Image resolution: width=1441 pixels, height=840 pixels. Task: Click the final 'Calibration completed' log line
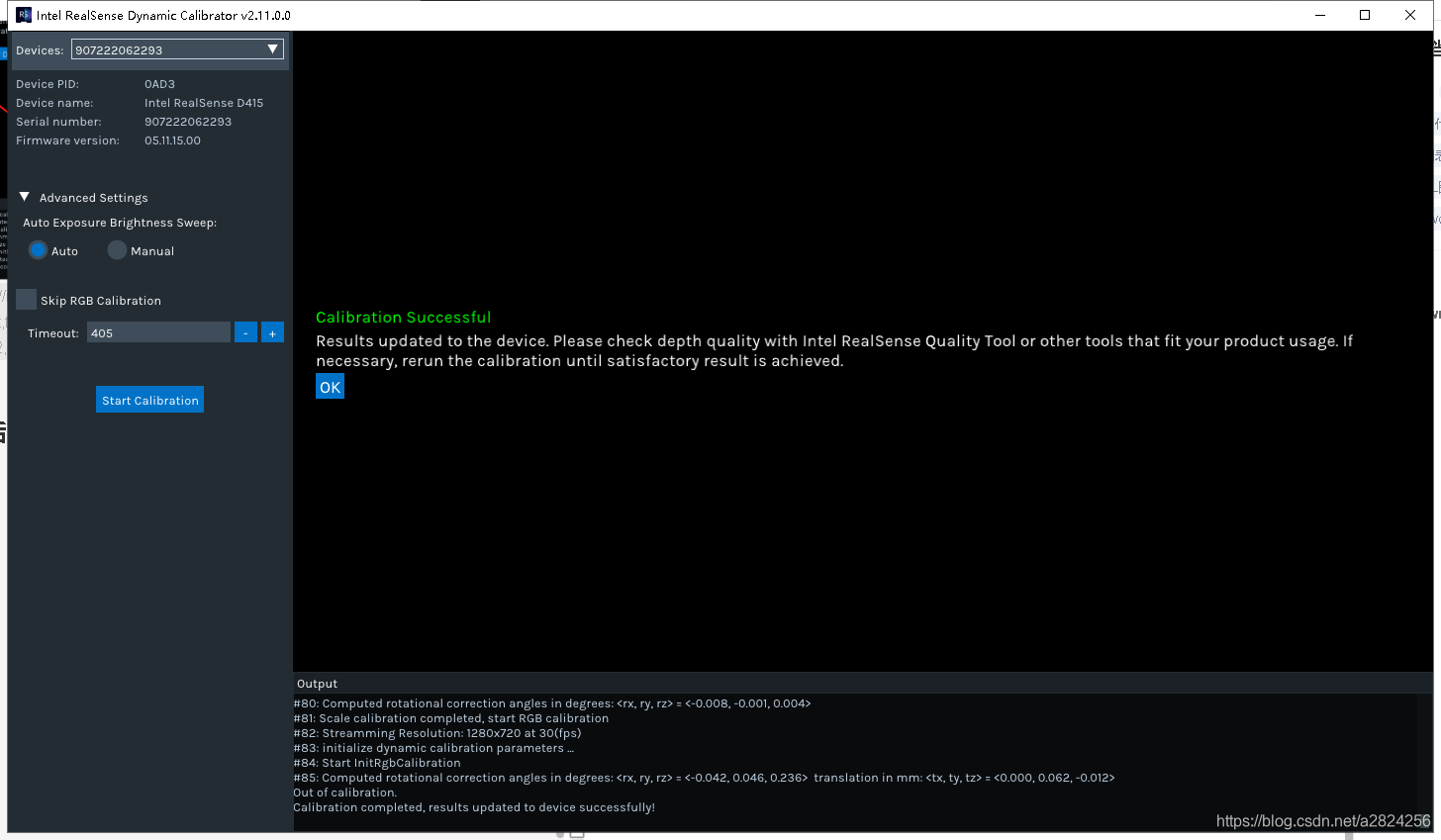[x=474, y=807]
